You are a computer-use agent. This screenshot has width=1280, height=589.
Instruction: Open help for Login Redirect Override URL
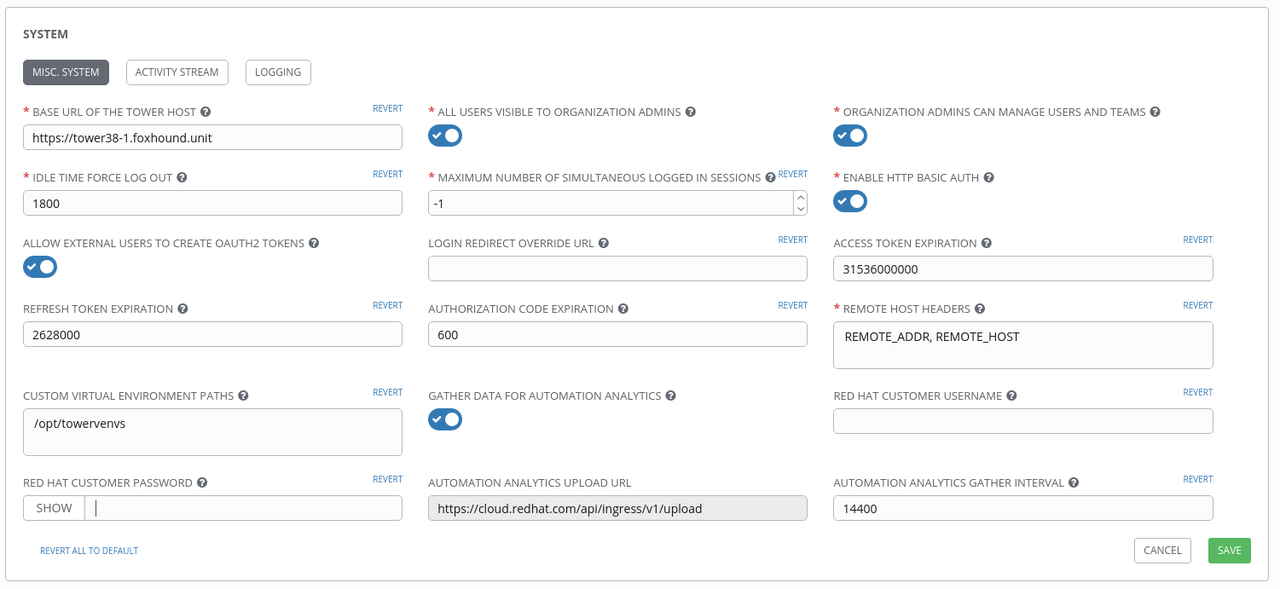(x=602, y=242)
